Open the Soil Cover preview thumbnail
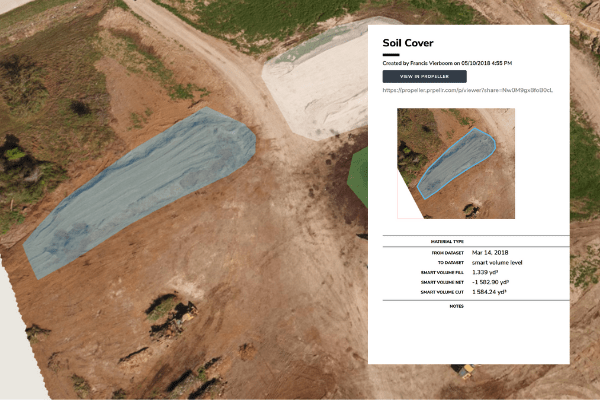 point(456,163)
